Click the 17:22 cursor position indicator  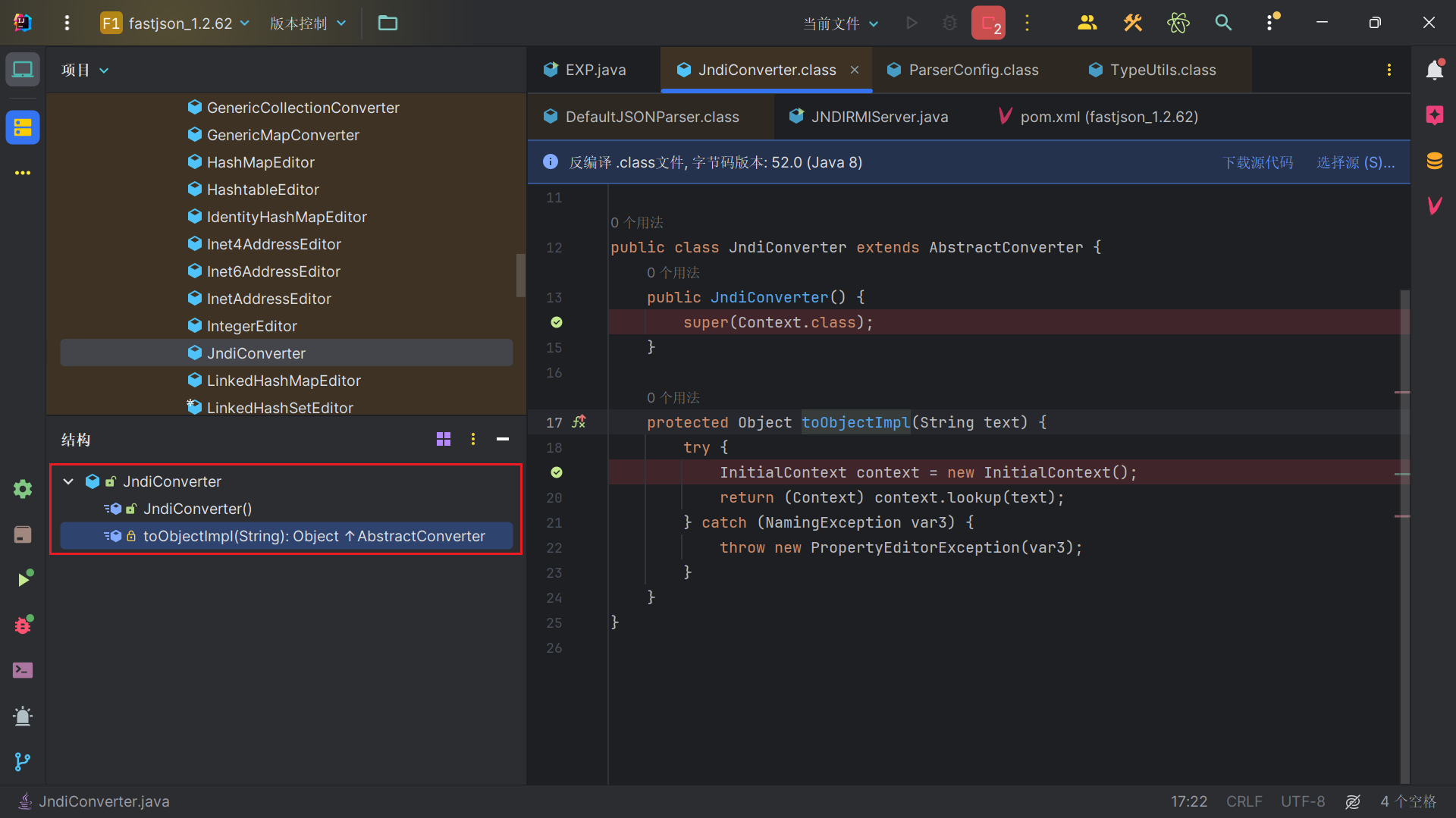click(x=1188, y=801)
